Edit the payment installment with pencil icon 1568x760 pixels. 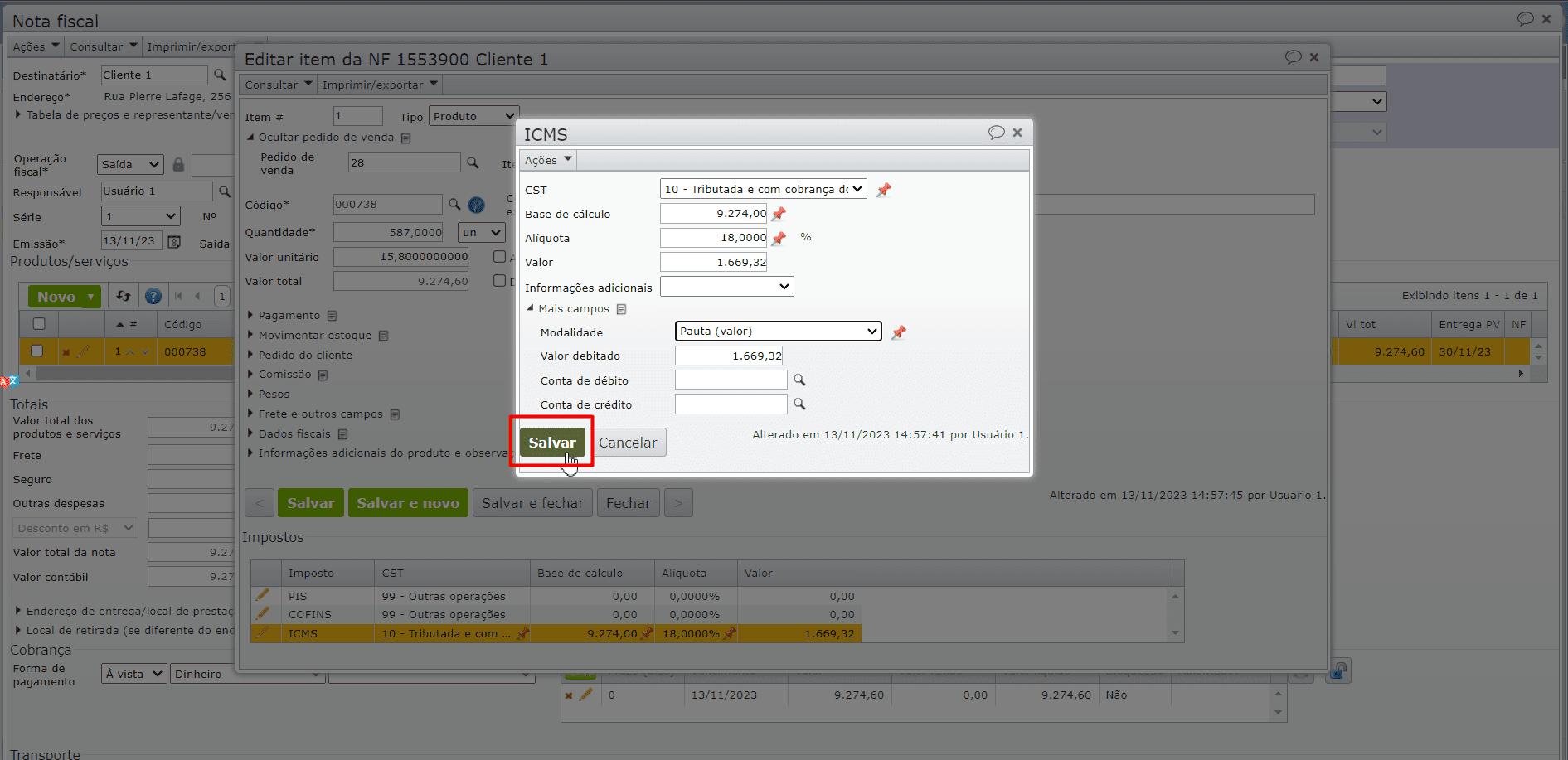(x=586, y=695)
